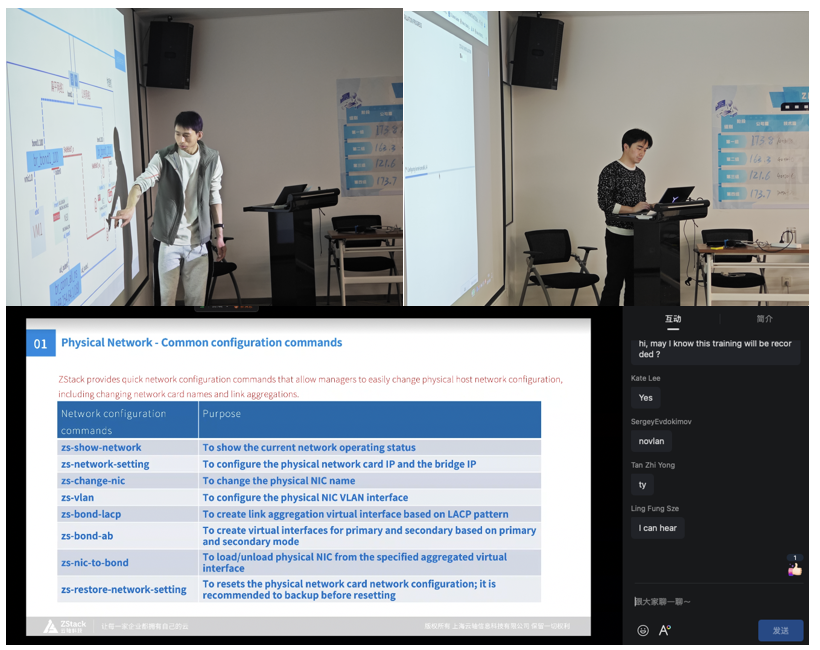This screenshot has height=650, width=820.
Task: Select the SergeyEvdokimov username
Action: [661, 421]
